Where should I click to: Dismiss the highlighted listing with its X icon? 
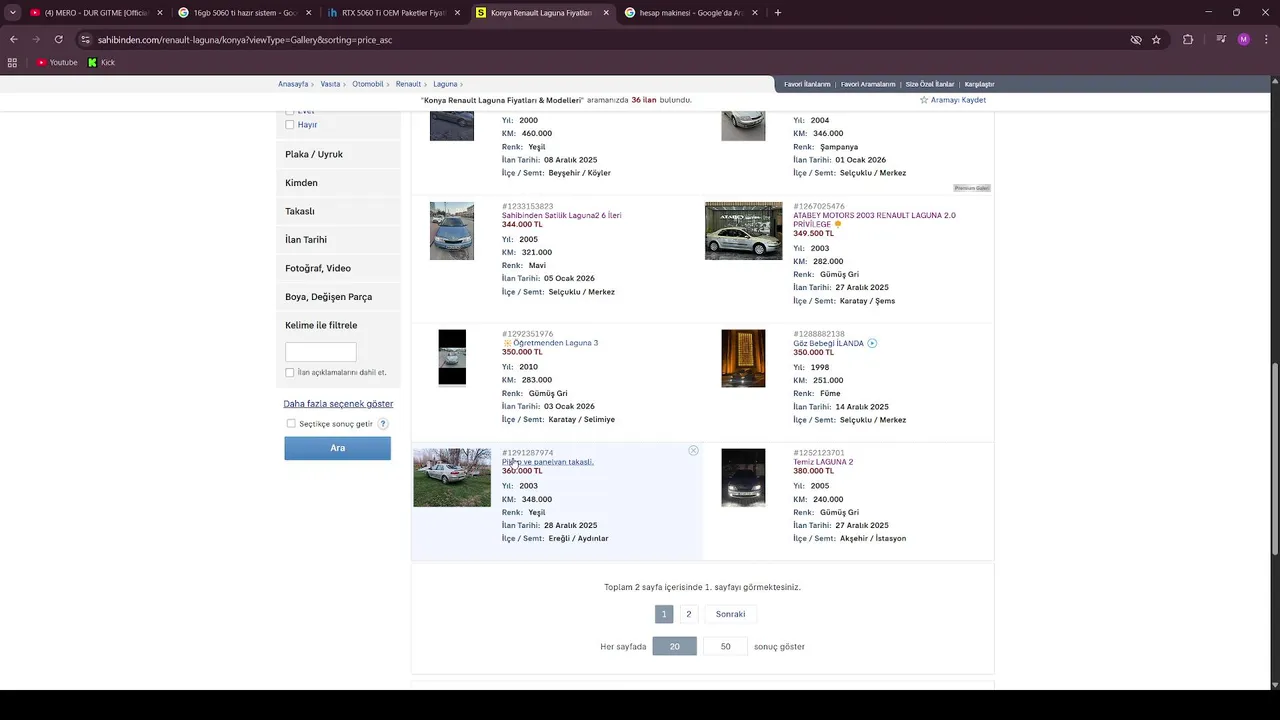[x=693, y=451]
